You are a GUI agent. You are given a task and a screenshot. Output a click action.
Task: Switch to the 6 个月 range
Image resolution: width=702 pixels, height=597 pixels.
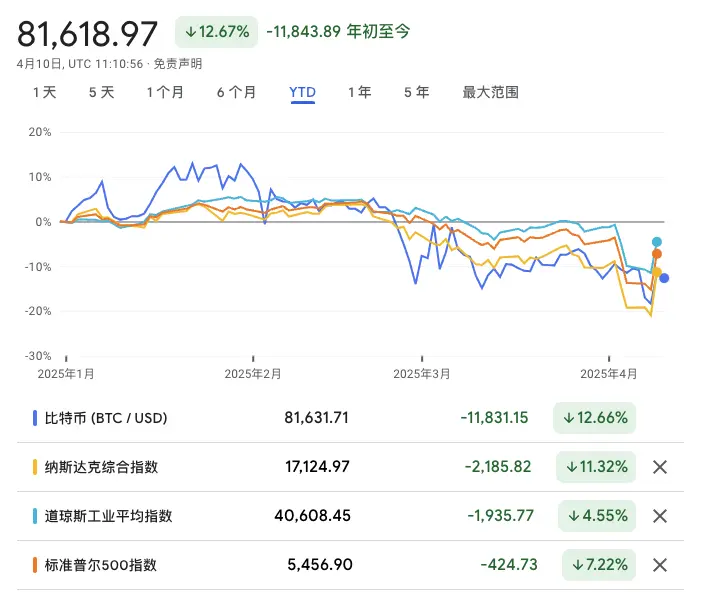pyautogui.click(x=236, y=92)
